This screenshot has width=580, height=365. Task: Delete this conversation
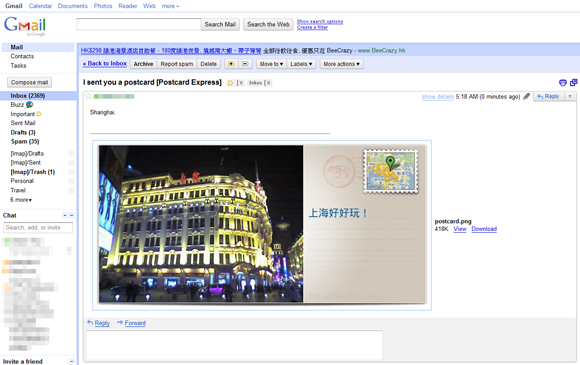(x=209, y=64)
